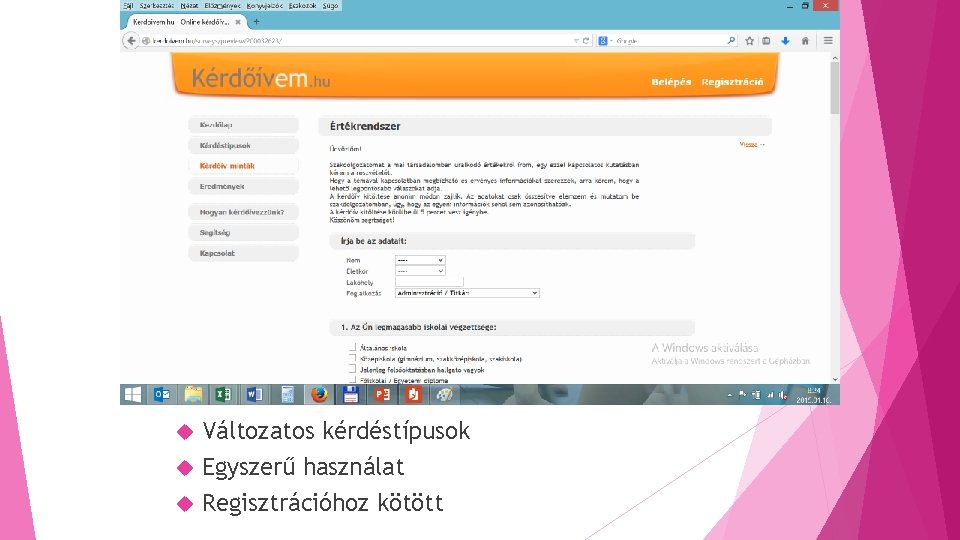This screenshot has height=540, width=960.
Task: Click the volume icon in system tray
Action: 783,395
